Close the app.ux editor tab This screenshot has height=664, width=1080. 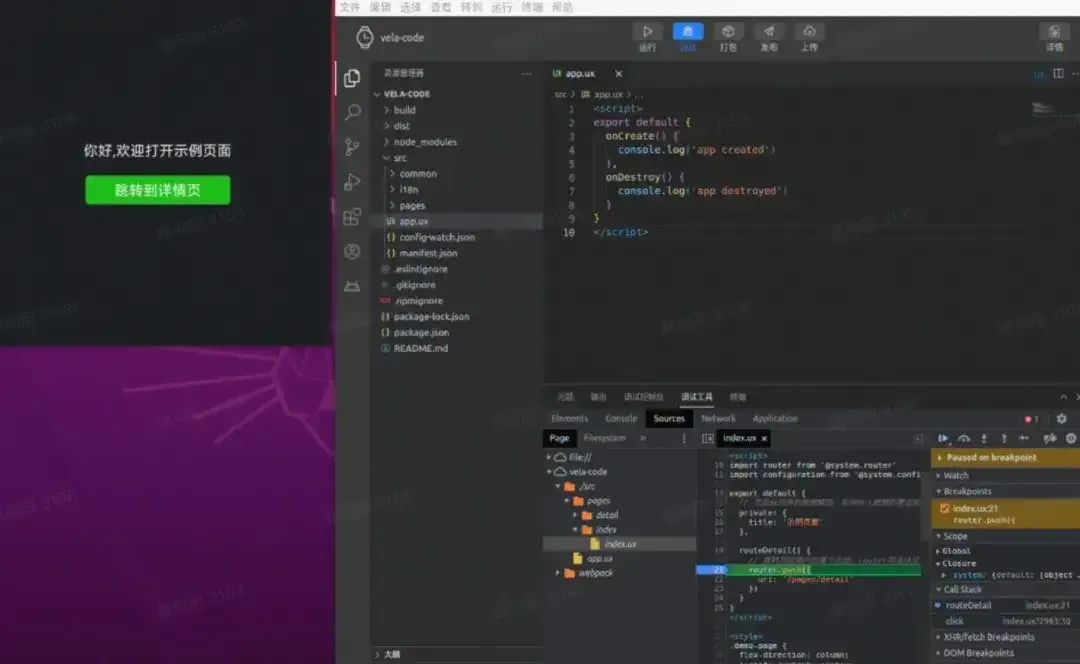[x=619, y=74]
